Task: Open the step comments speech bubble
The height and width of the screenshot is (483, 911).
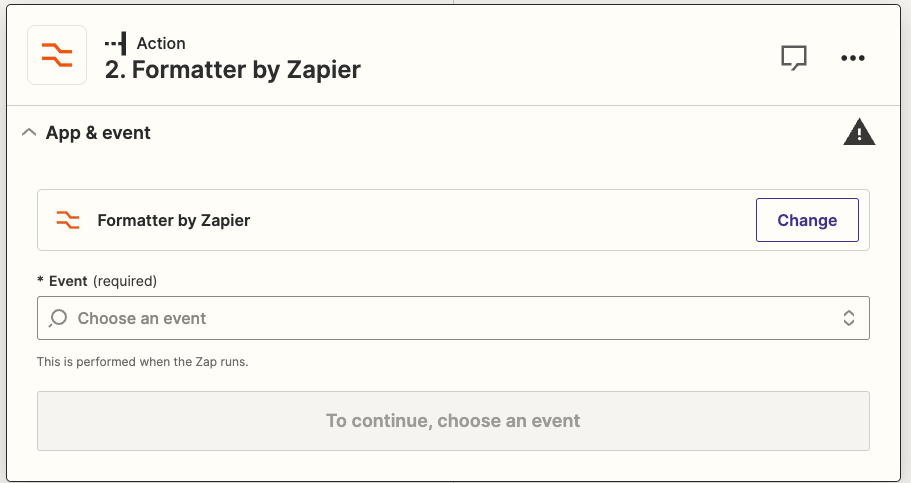Action: pyautogui.click(x=794, y=58)
